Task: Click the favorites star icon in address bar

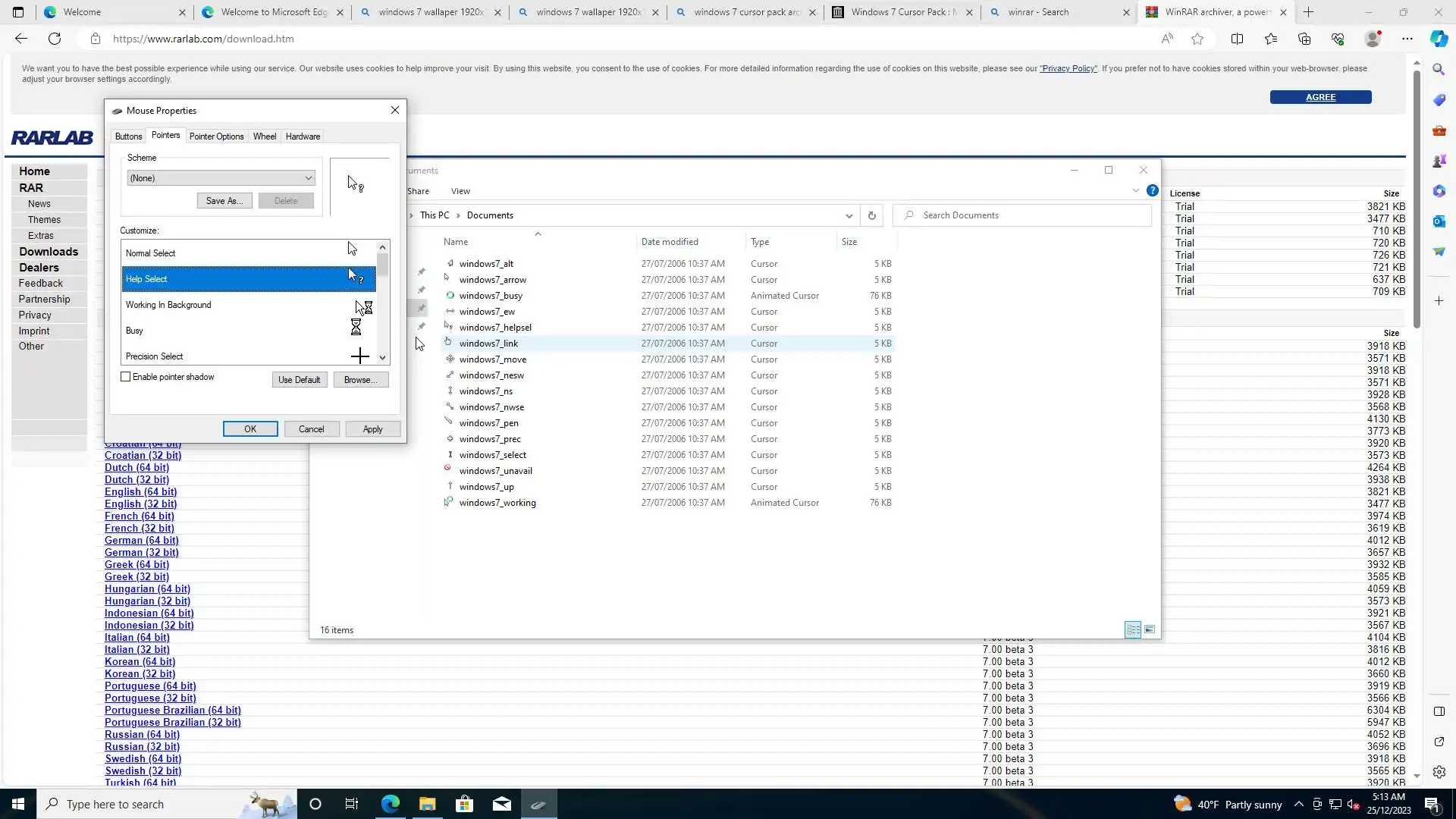Action: [1197, 39]
